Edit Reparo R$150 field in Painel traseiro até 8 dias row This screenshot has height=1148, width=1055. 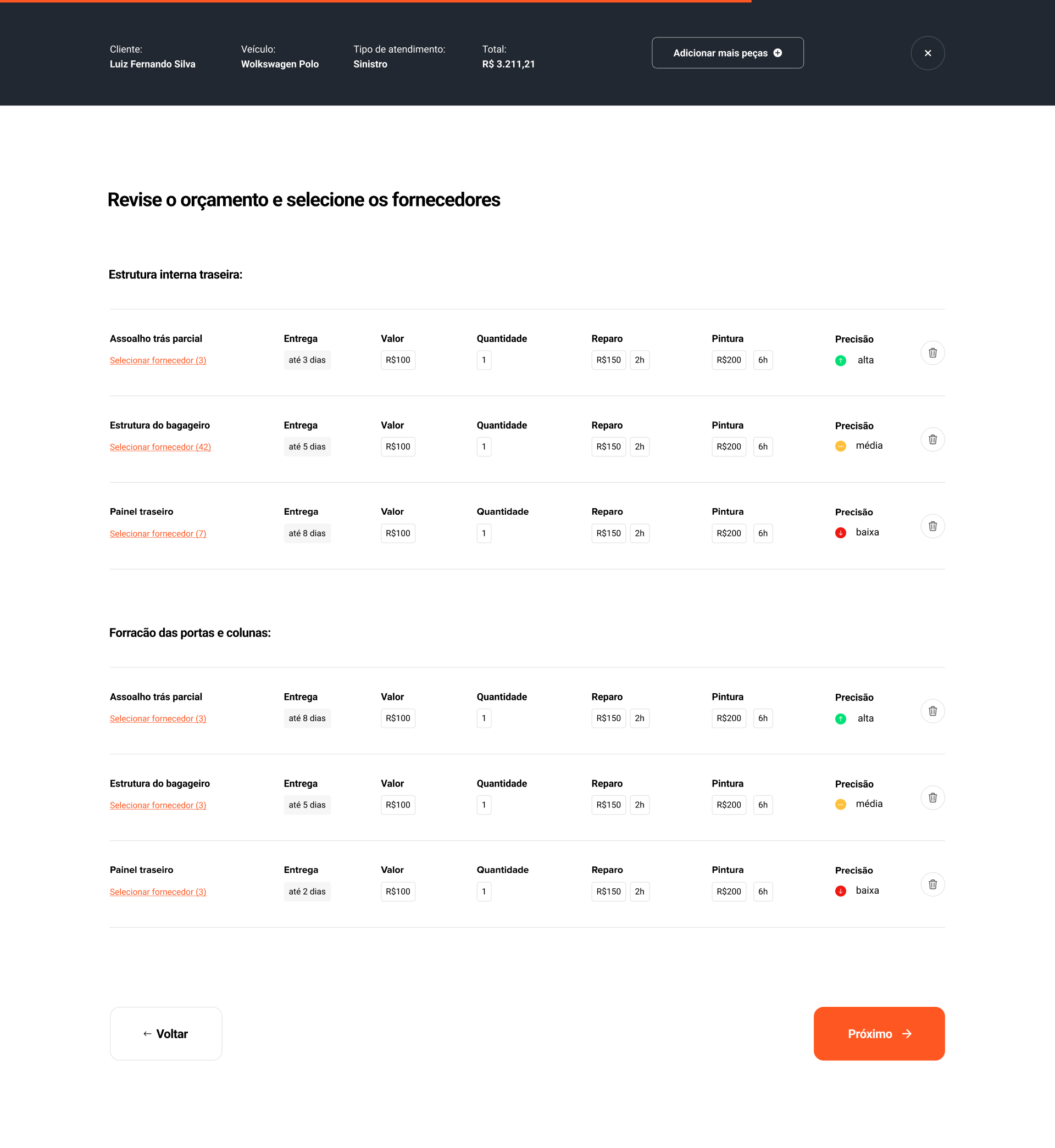coord(609,533)
